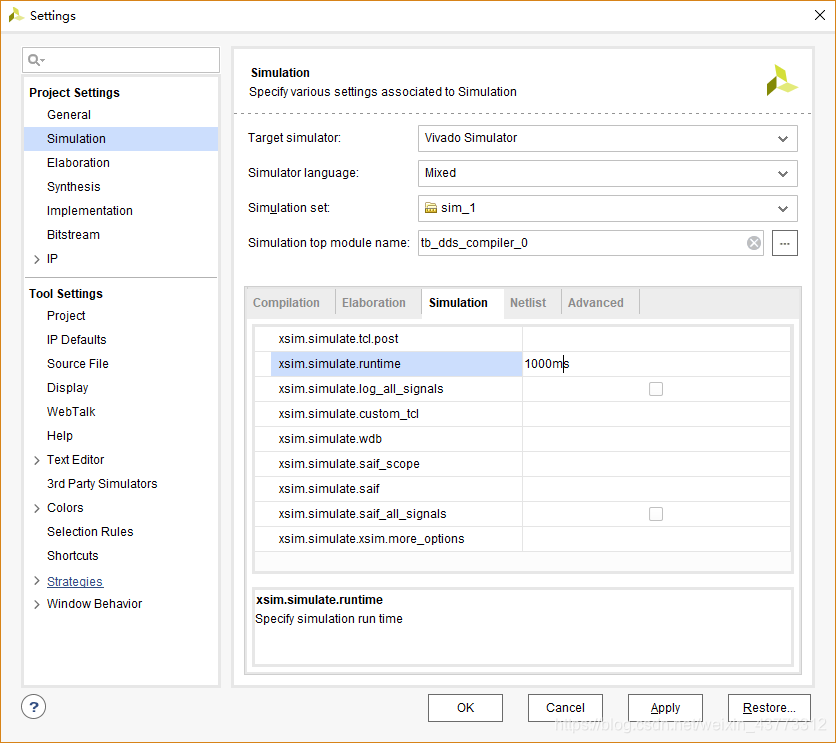The image size is (836, 743).
Task: Close the Settings dialog
Action: tap(819, 15)
